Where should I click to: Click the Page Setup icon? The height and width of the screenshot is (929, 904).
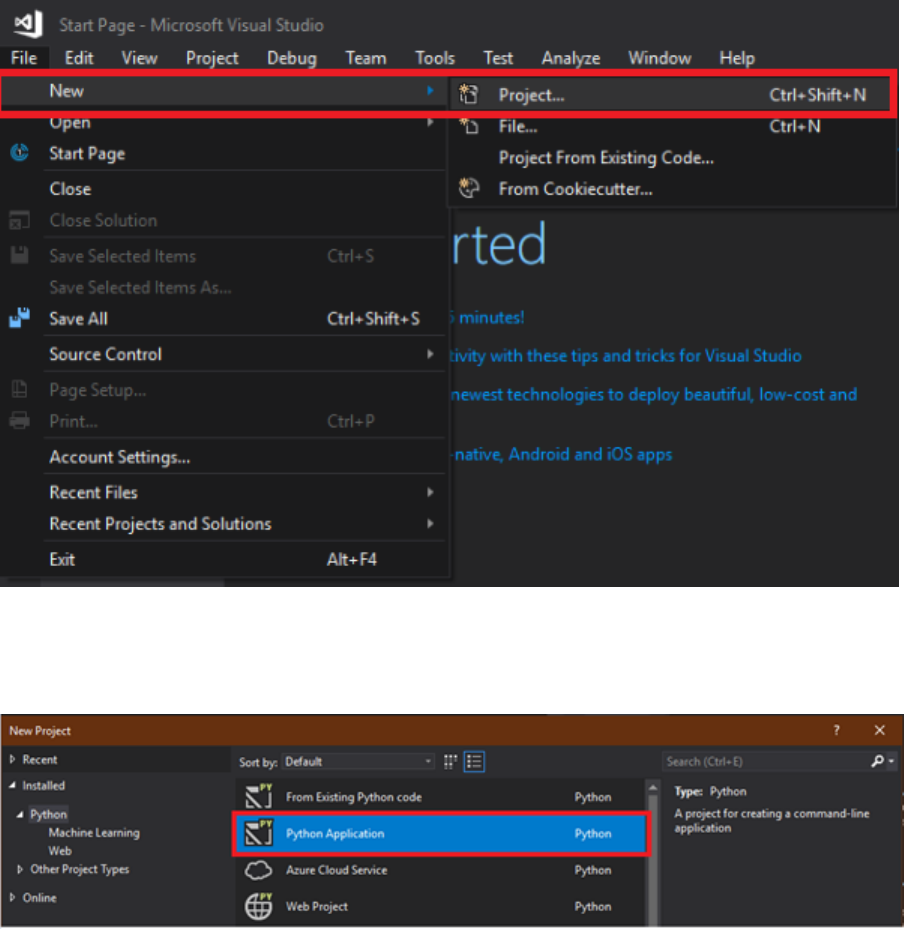20,389
